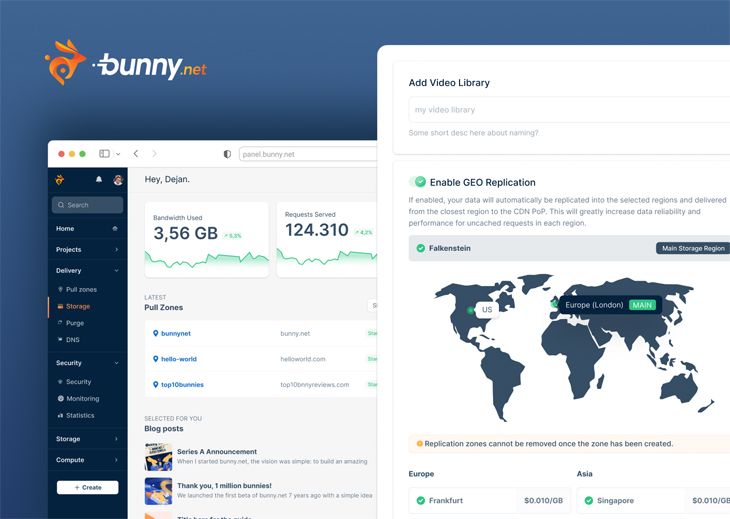This screenshot has width=730, height=519.
Task: Toggle Enable GEO Replication switch
Action: [x=418, y=182]
